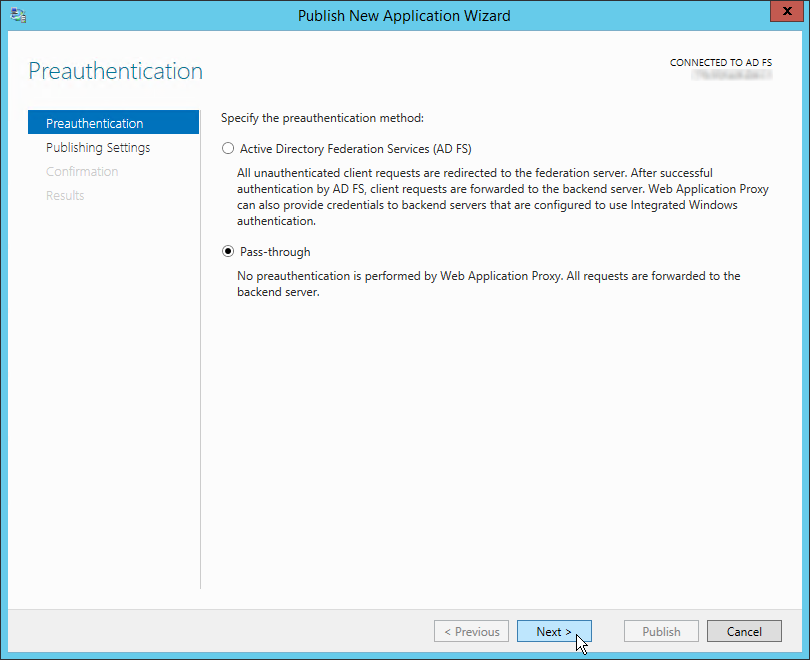Select the Preauthentication step in the sidebar
Screen dimensions: 810x660
113,122
